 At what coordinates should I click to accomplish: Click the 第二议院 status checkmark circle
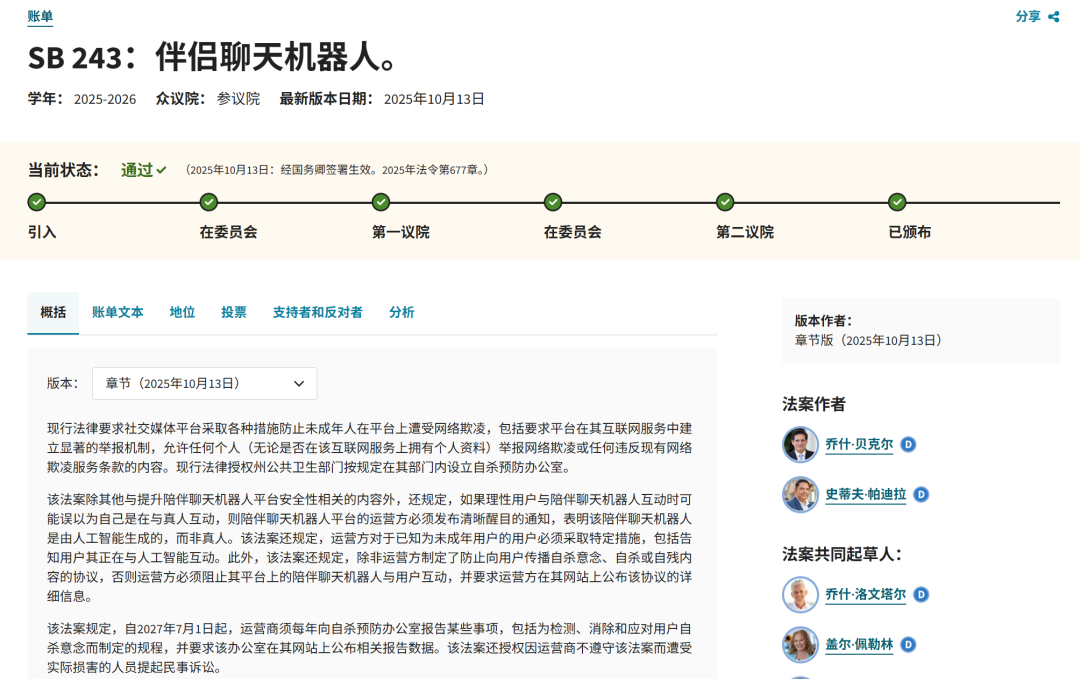point(725,202)
